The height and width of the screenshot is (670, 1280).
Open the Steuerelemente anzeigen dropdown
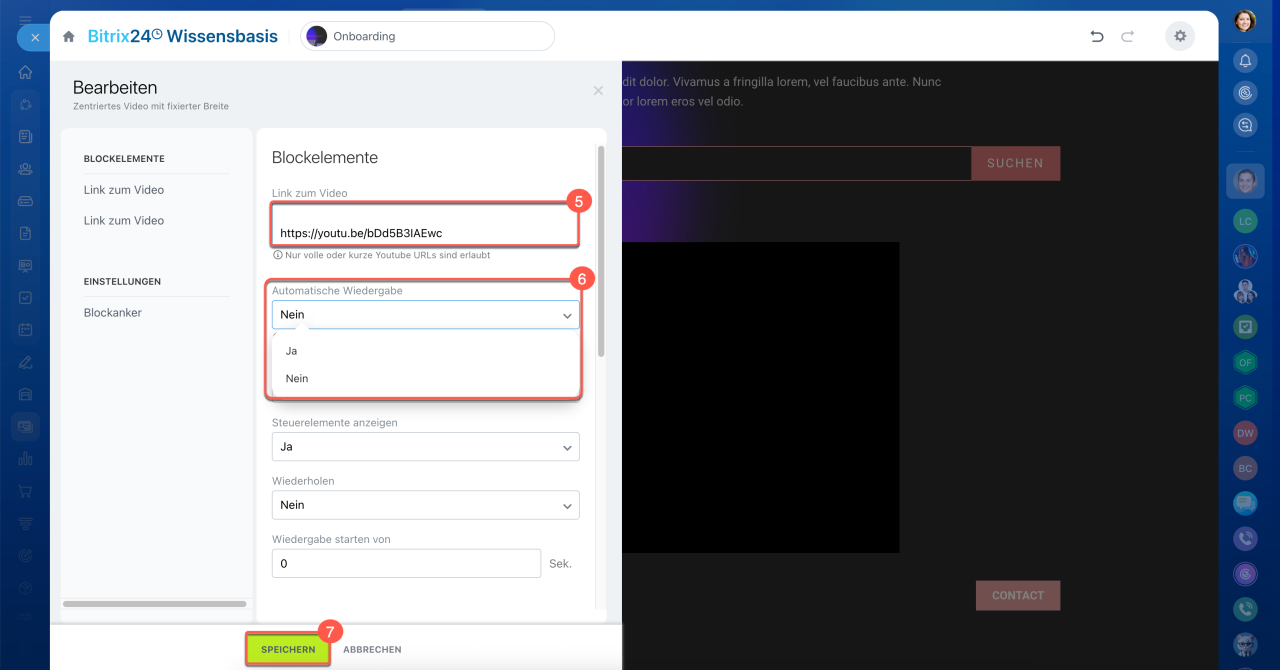point(425,447)
